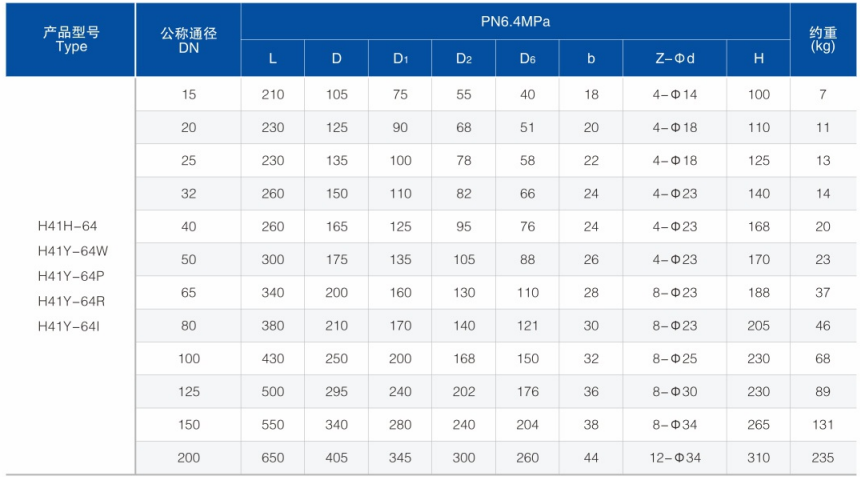This screenshot has width=860, height=477.
Task: Select the 约重 (kg) column header
Action: tap(823, 39)
